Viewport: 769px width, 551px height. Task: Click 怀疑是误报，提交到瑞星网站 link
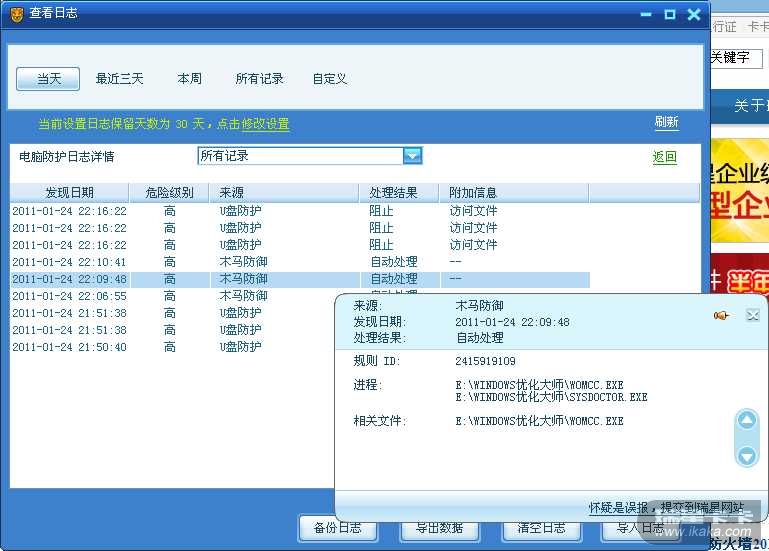[x=666, y=507]
